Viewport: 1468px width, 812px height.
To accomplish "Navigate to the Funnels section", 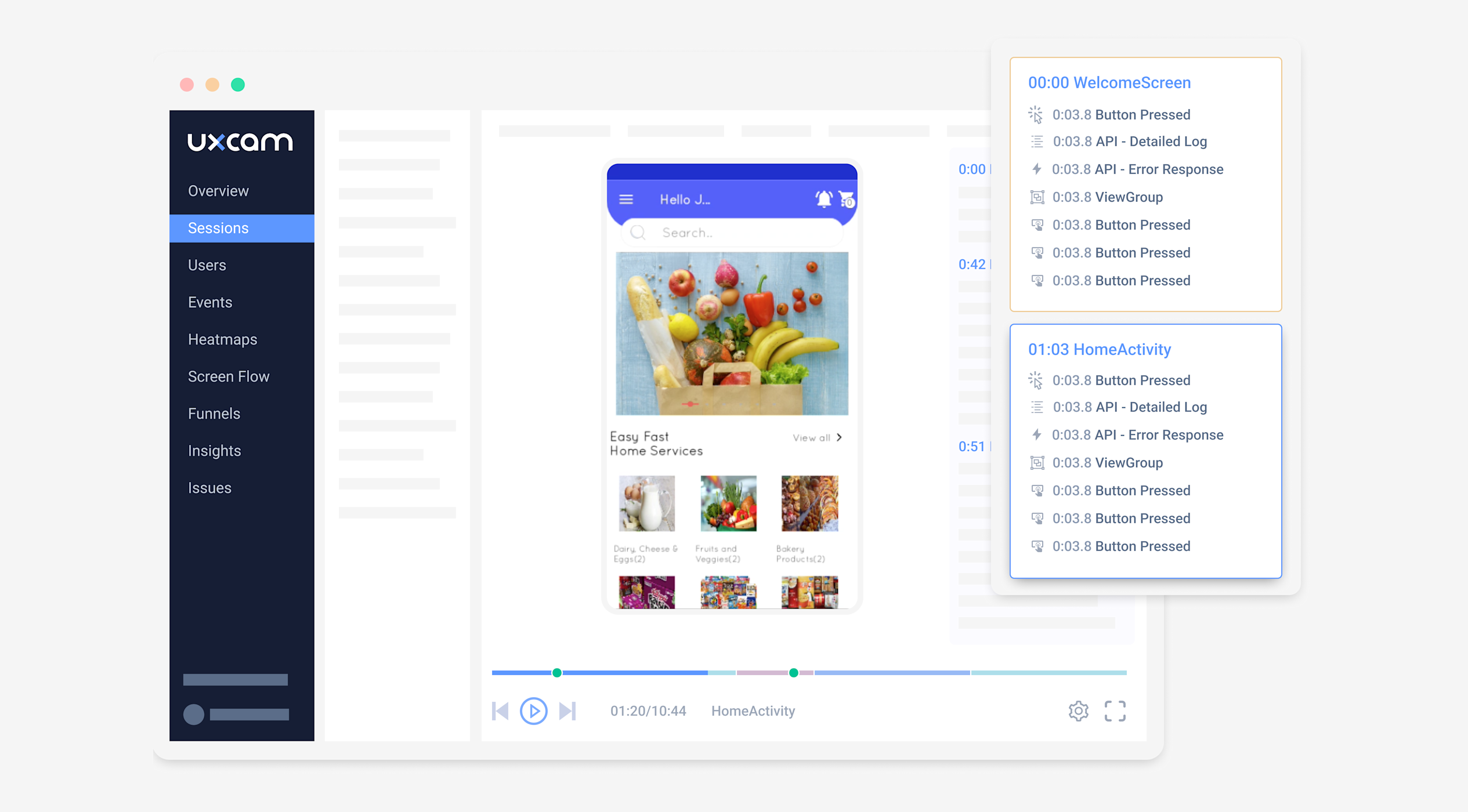I will click(x=214, y=414).
